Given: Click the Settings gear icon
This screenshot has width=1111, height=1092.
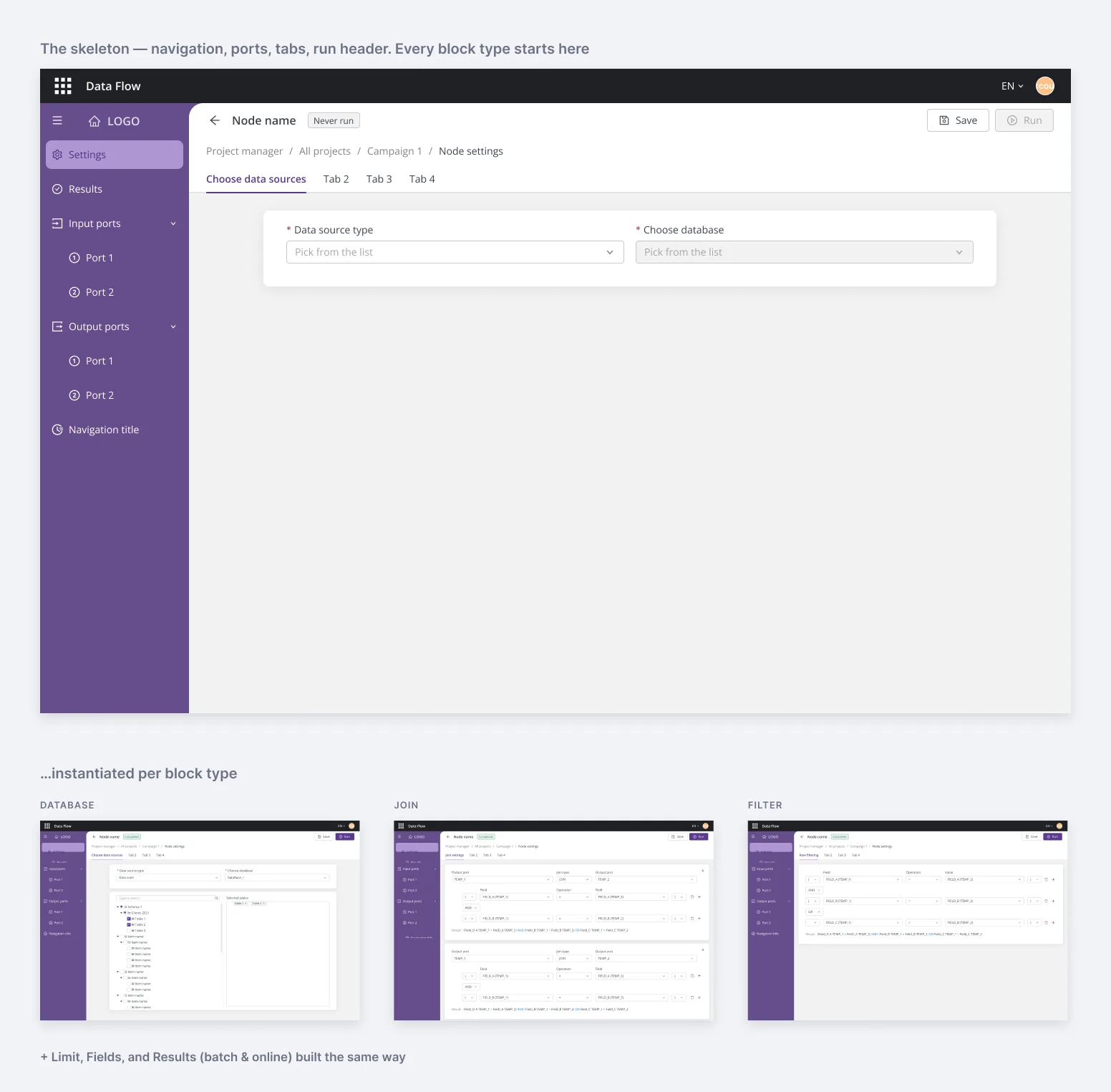Looking at the screenshot, I should 57,155.
